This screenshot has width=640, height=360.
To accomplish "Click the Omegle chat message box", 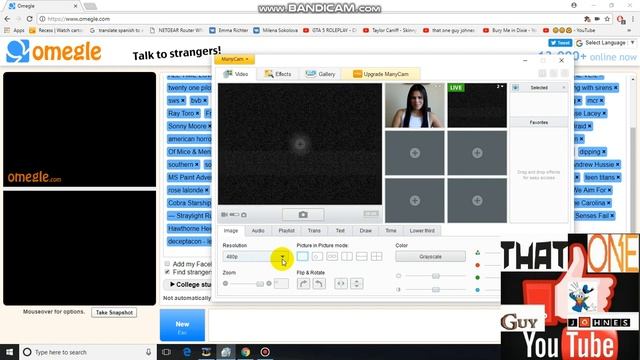I will pos(354,325).
